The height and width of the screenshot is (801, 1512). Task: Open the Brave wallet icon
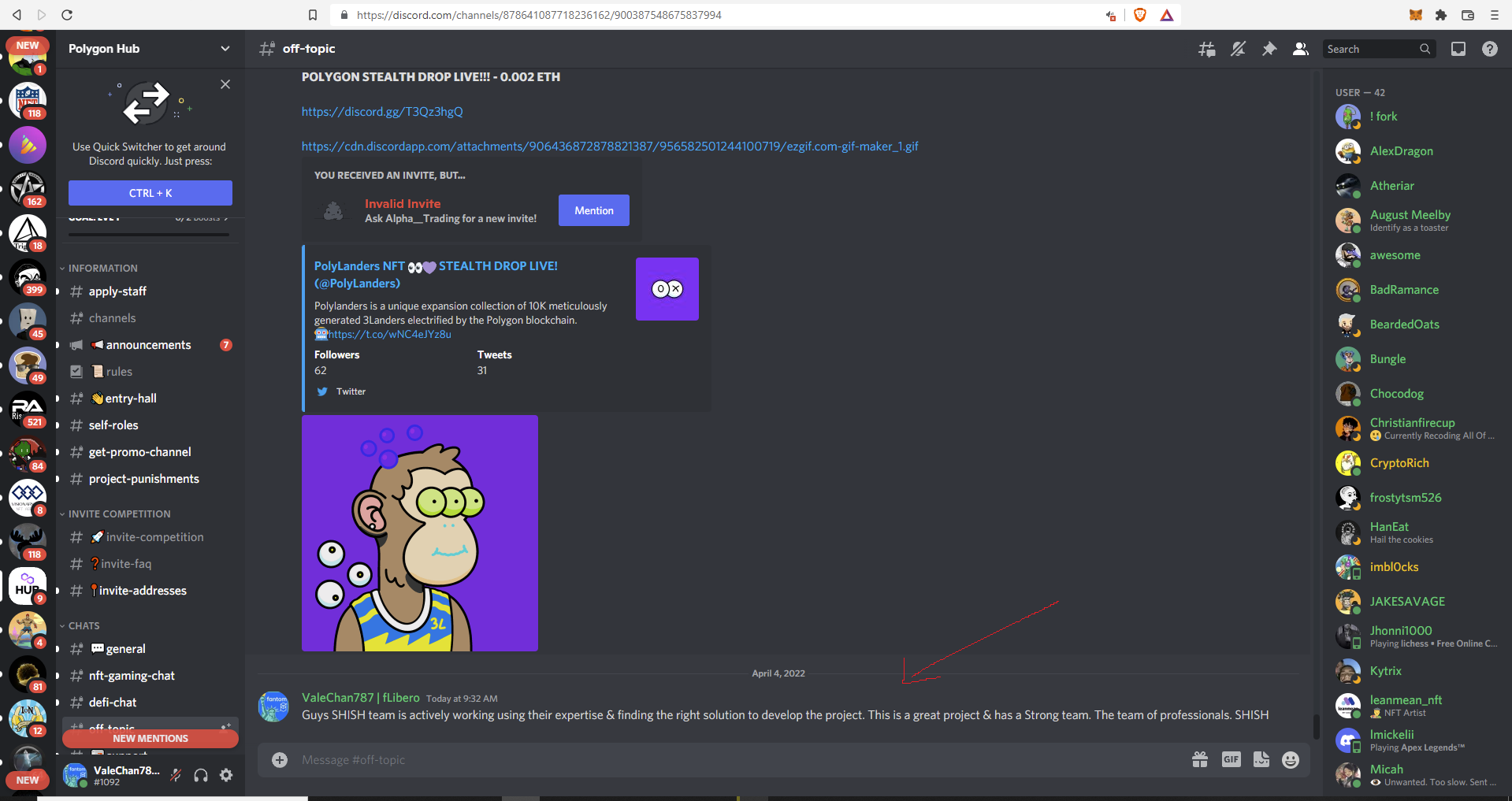pos(1467,15)
